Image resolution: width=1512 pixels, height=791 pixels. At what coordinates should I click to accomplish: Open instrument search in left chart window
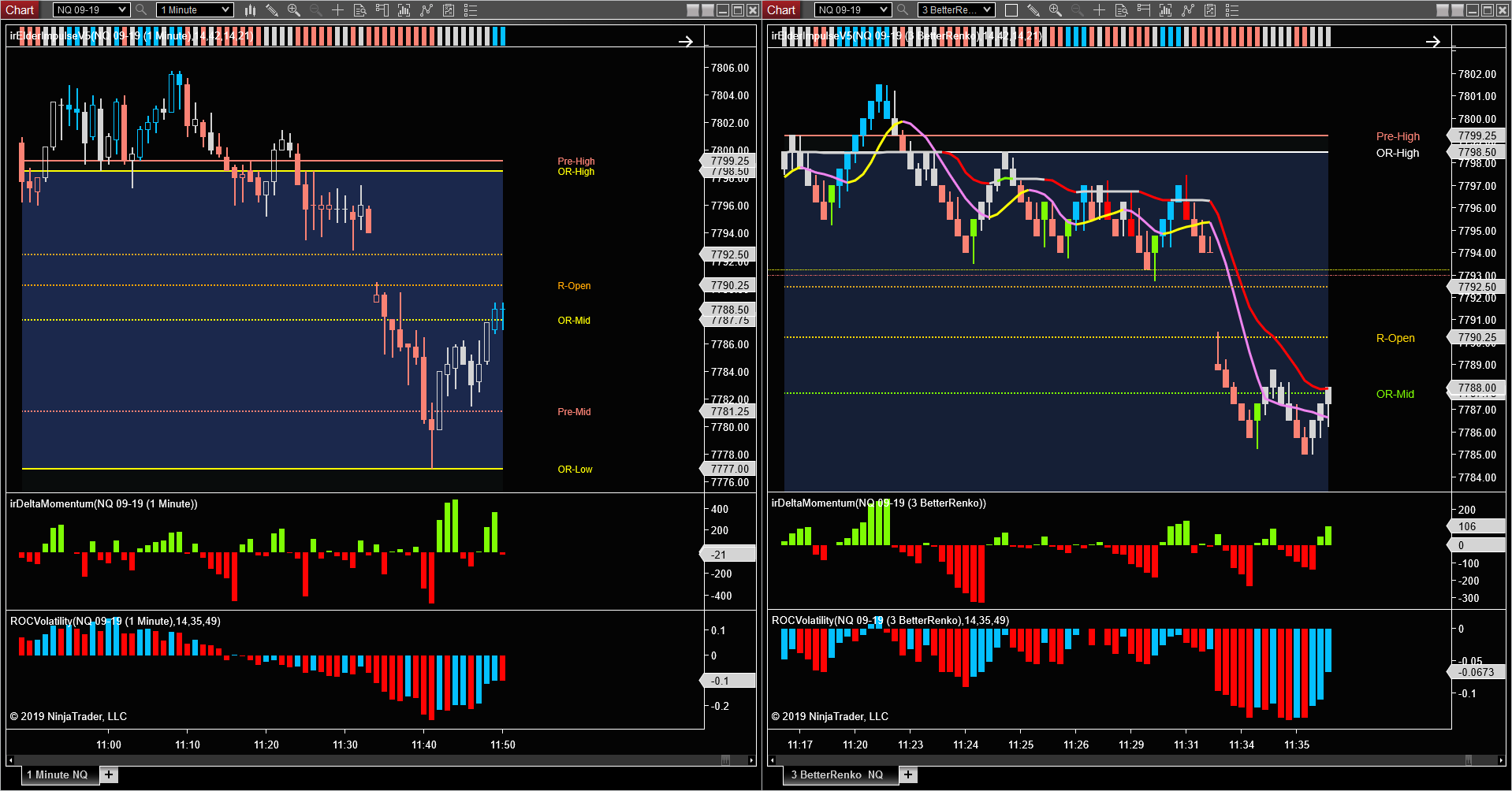tap(141, 10)
